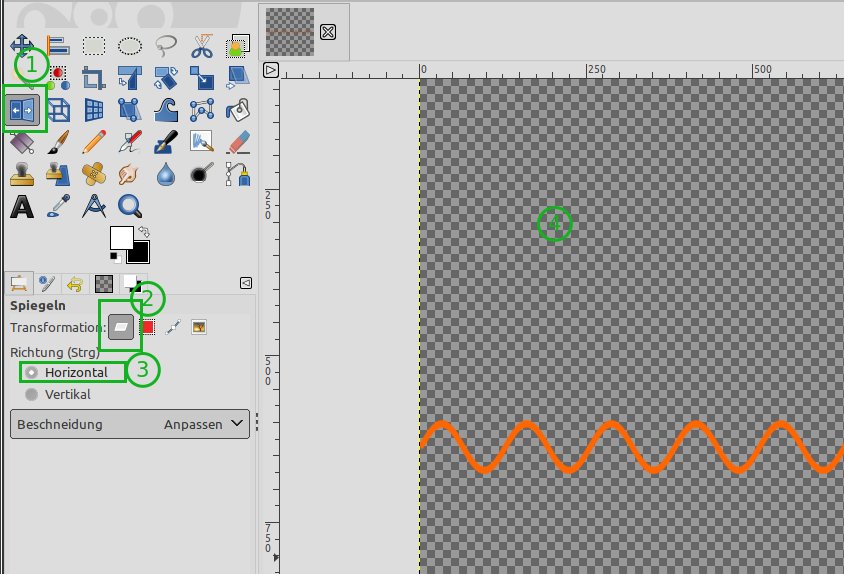This screenshot has width=844, height=574.
Task: Set transformation target to Path
Action: tap(173, 327)
